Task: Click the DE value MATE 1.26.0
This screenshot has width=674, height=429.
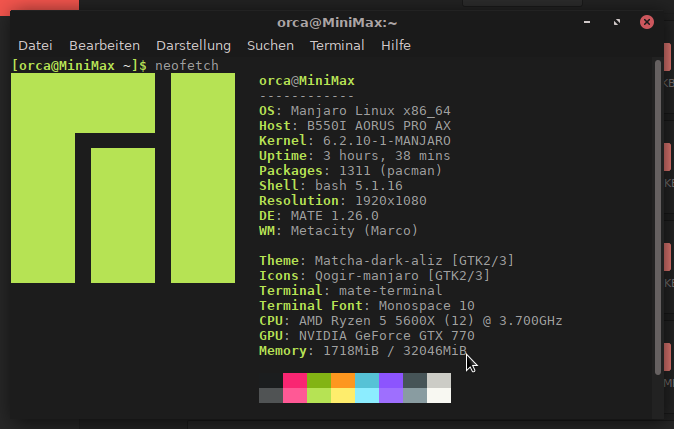Action: click(x=334, y=216)
